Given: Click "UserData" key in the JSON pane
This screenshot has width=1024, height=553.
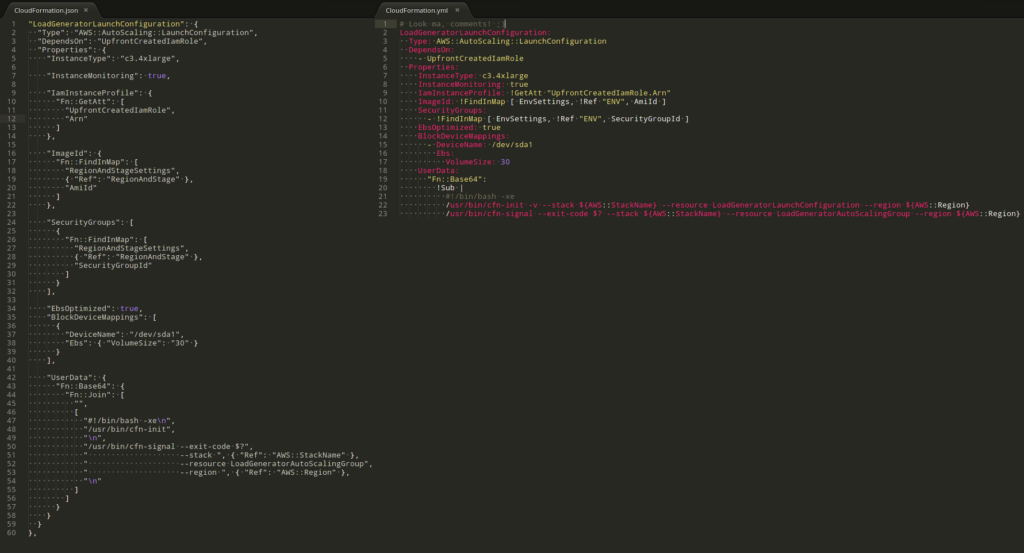Looking at the screenshot, I should click(71, 376).
